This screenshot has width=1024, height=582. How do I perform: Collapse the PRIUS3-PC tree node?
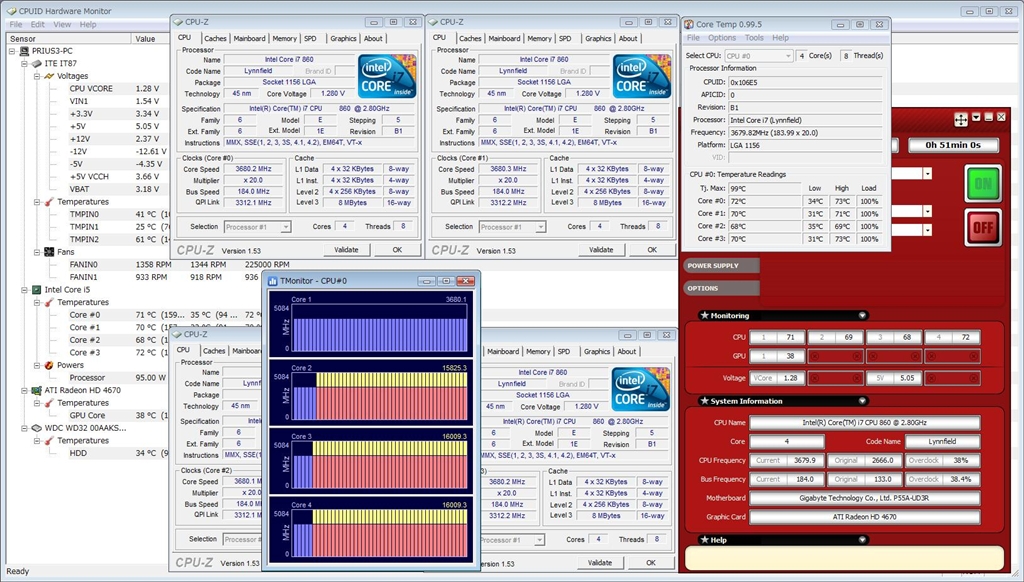coord(12,51)
